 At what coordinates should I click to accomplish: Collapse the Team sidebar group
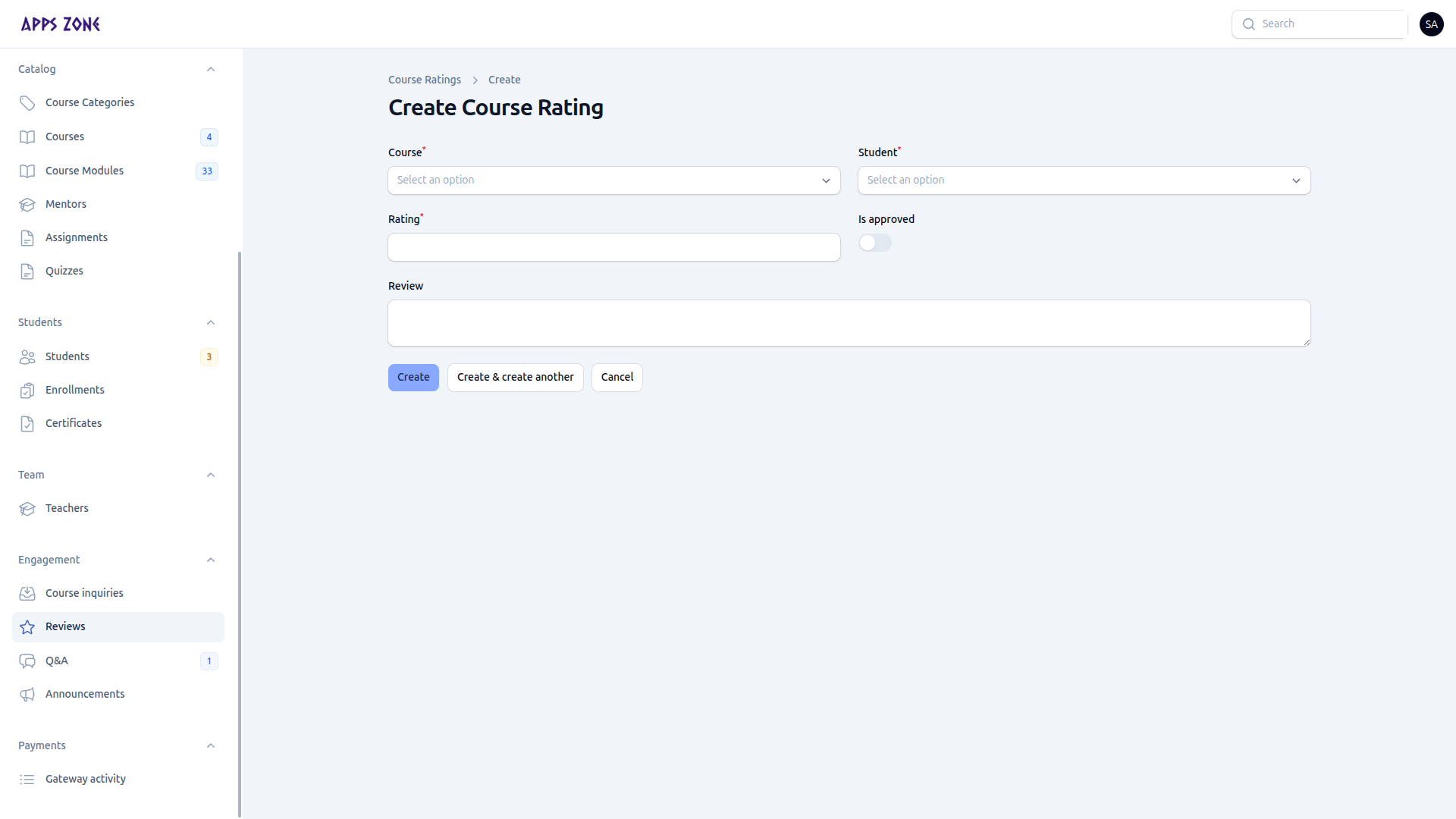click(x=211, y=475)
